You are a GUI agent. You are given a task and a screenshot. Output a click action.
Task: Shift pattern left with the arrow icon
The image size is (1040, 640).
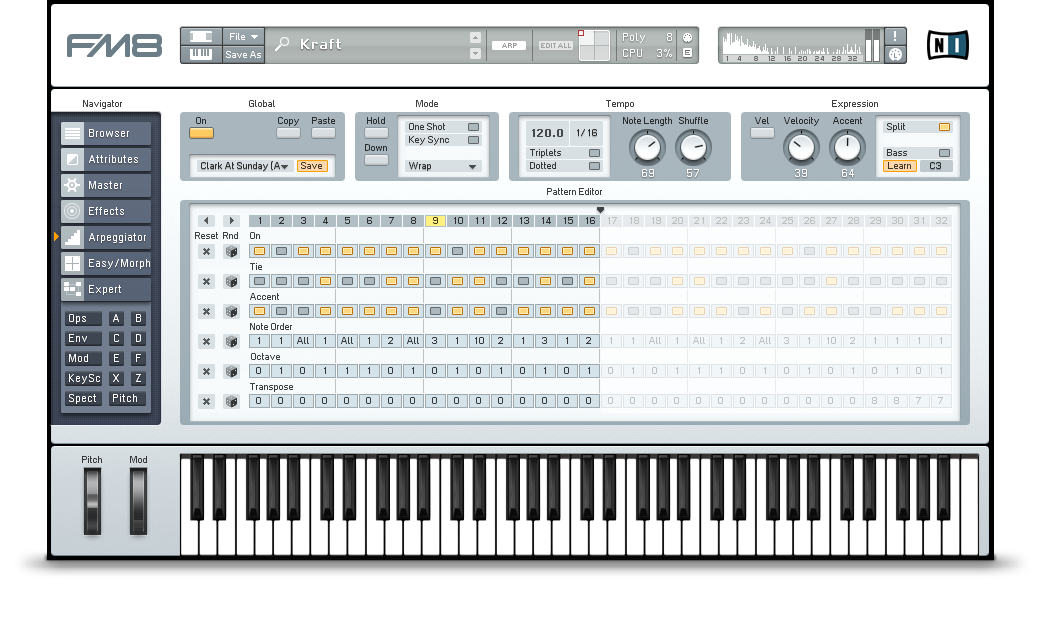pyautogui.click(x=206, y=221)
